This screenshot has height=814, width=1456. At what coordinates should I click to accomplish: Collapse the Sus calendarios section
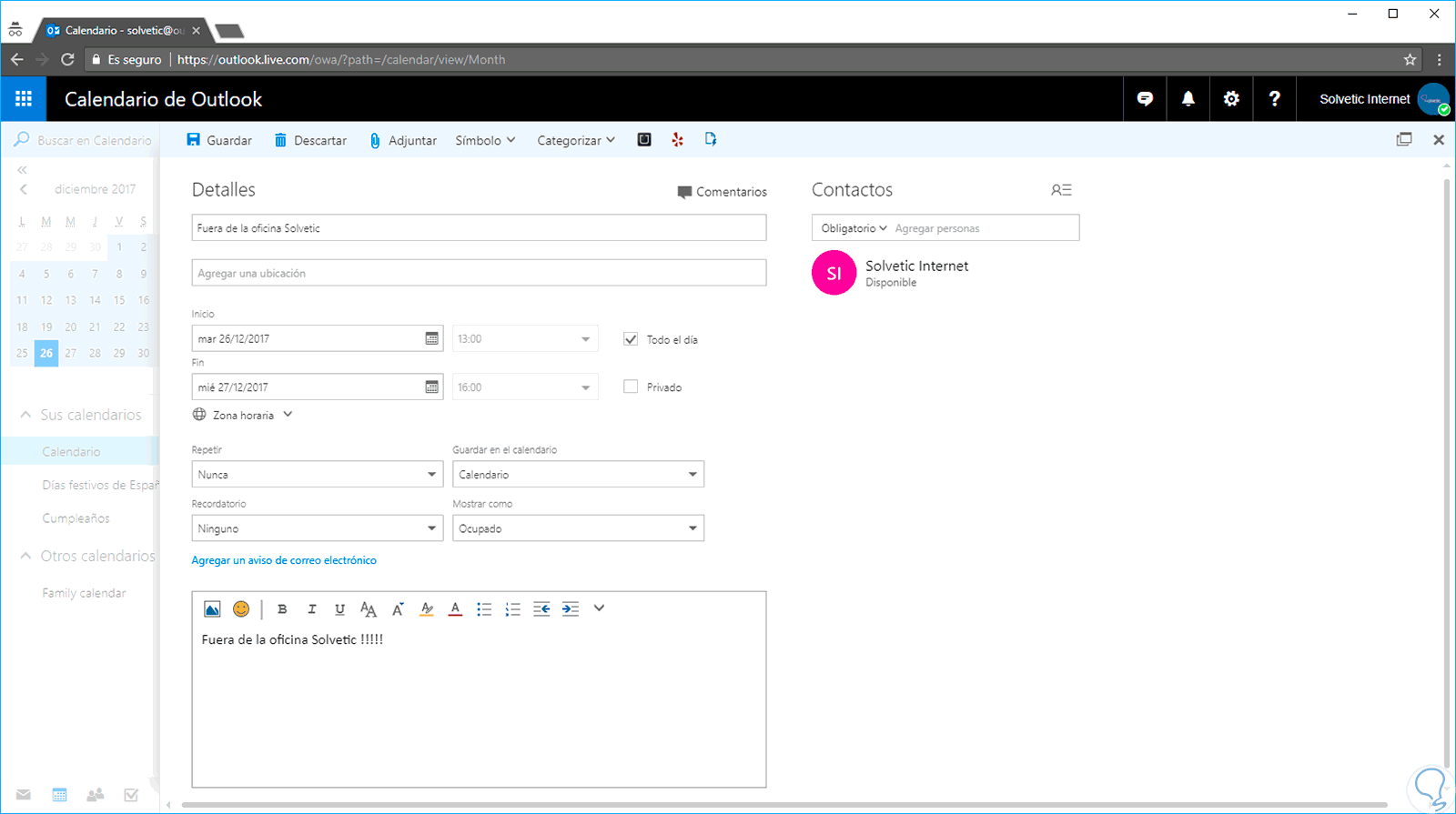click(x=25, y=415)
